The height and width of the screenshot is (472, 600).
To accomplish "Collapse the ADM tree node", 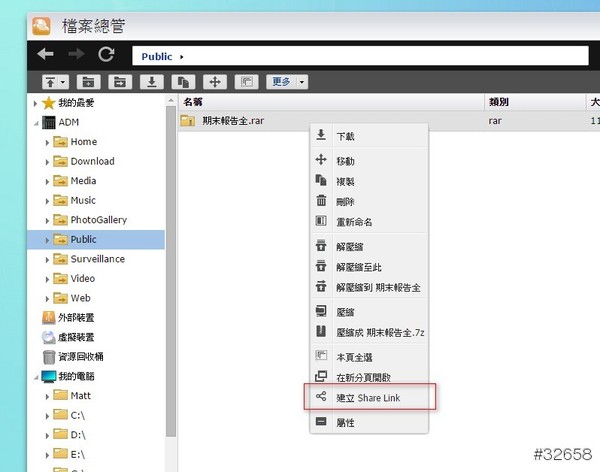I will (x=36, y=123).
